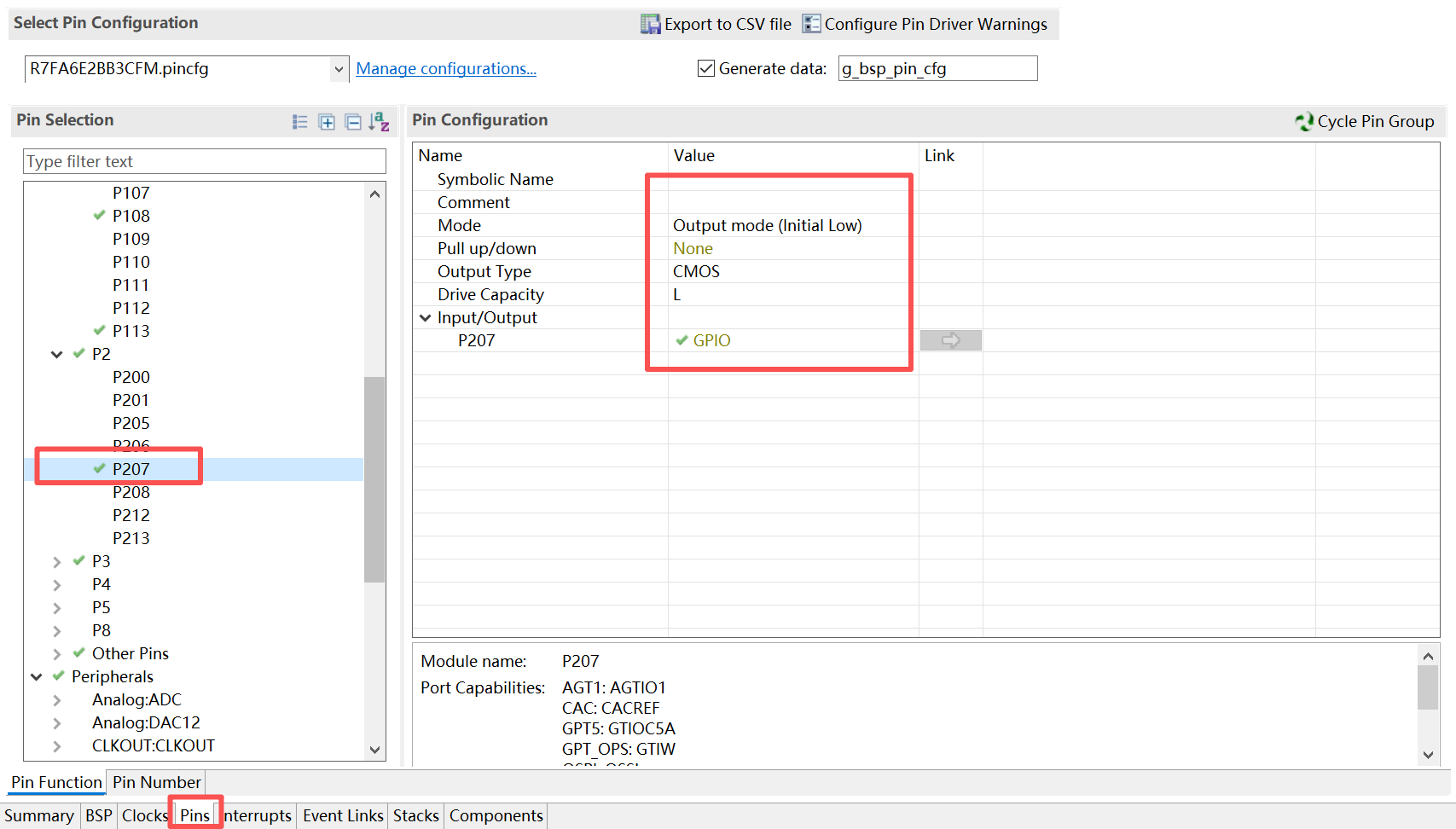Select pin P200 in the tree
This screenshot has width=1456, height=829.
click(x=131, y=377)
